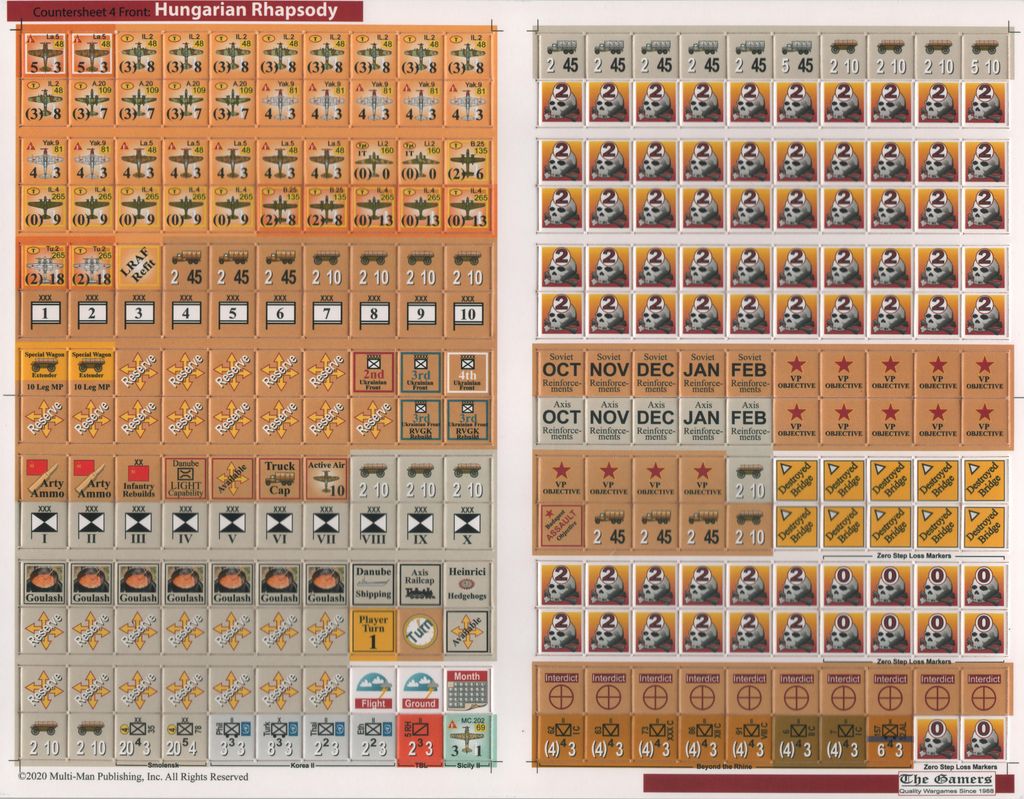Select the Truck Cap counter
The height and width of the screenshot is (799, 1024).
(280, 478)
